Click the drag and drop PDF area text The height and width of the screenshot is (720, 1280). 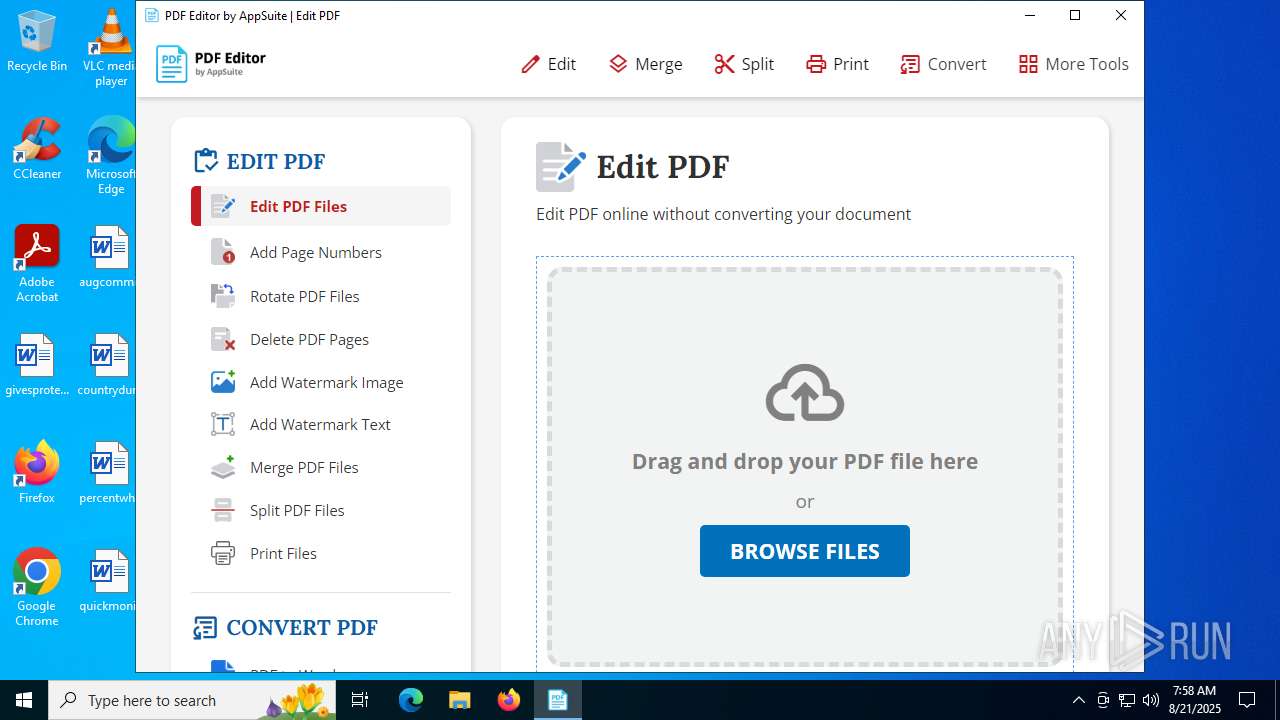click(805, 461)
